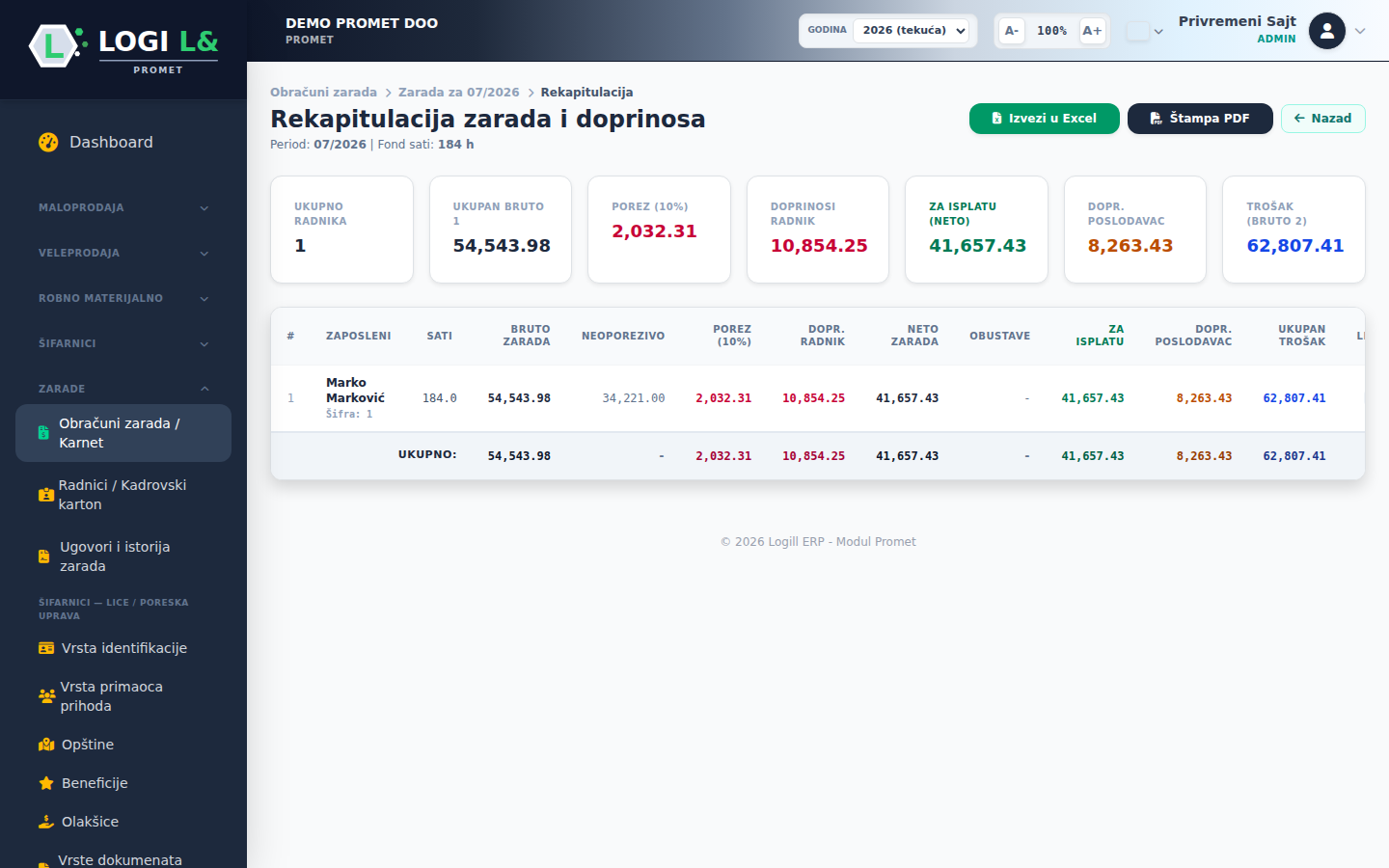Click the Vrsta identifikacije ID card icon
This screenshot has height=868, width=1389.
(x=46, y=648)
